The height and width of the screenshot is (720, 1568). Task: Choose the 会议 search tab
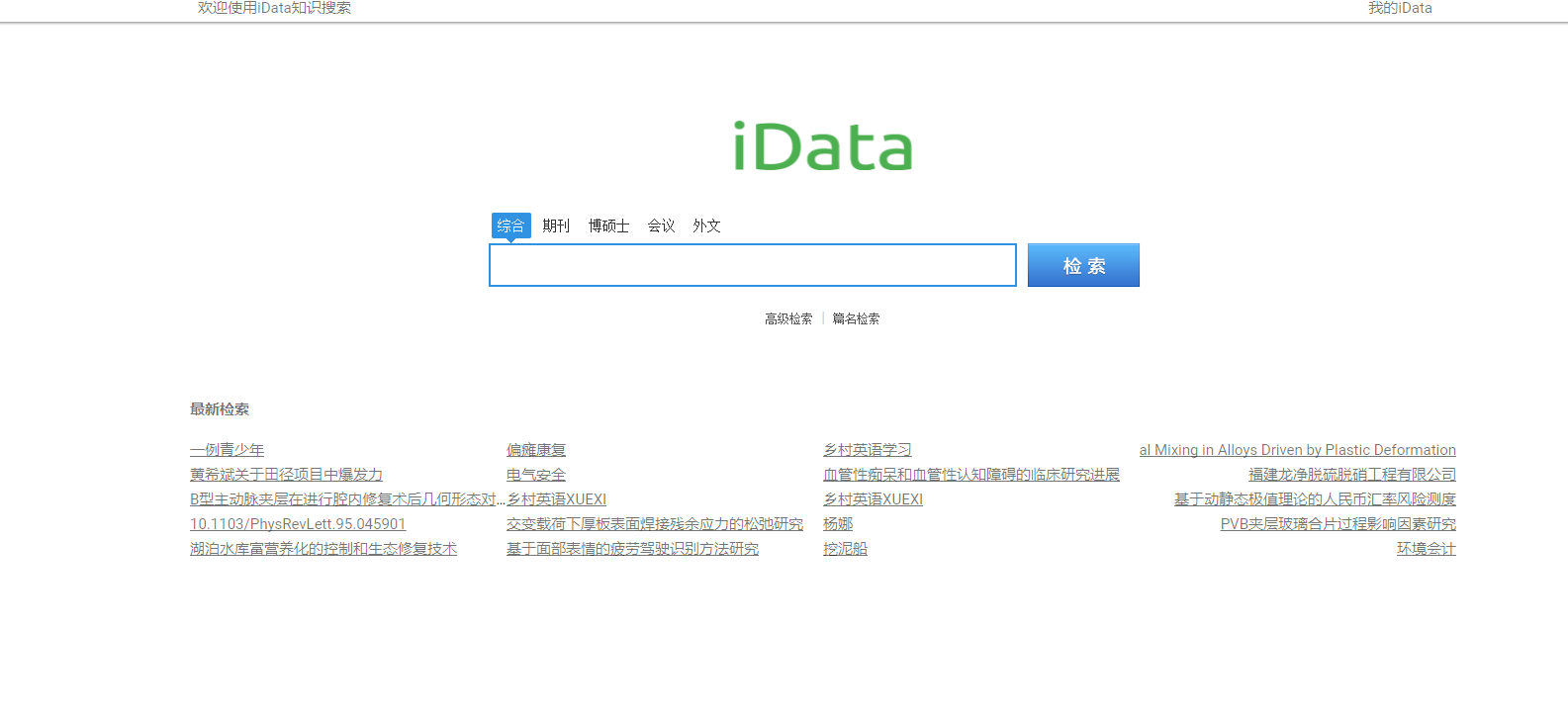[661, 225]
